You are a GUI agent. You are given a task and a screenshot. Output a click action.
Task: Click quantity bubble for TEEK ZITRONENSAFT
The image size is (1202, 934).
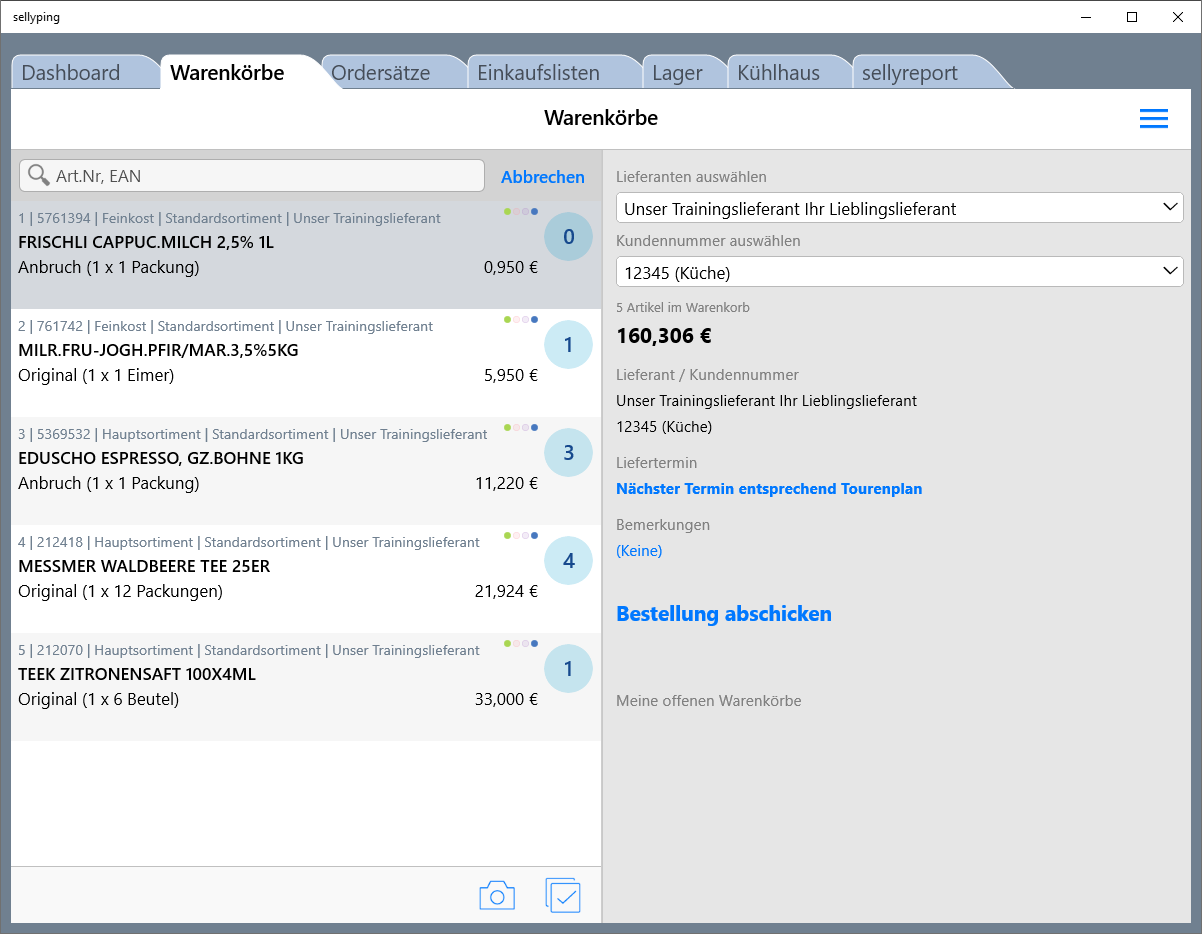click(x=568, y=669)
